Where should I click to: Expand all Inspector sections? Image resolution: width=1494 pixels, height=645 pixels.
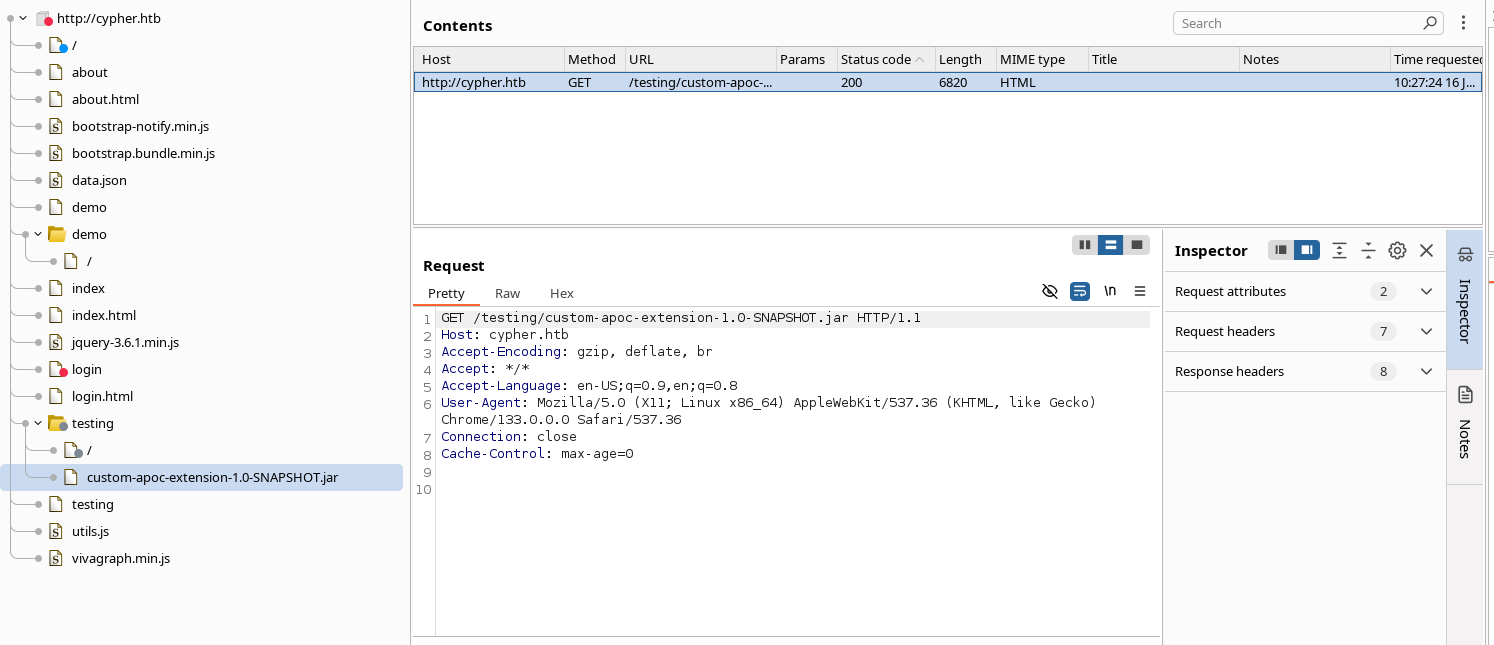coord(1339,251)
